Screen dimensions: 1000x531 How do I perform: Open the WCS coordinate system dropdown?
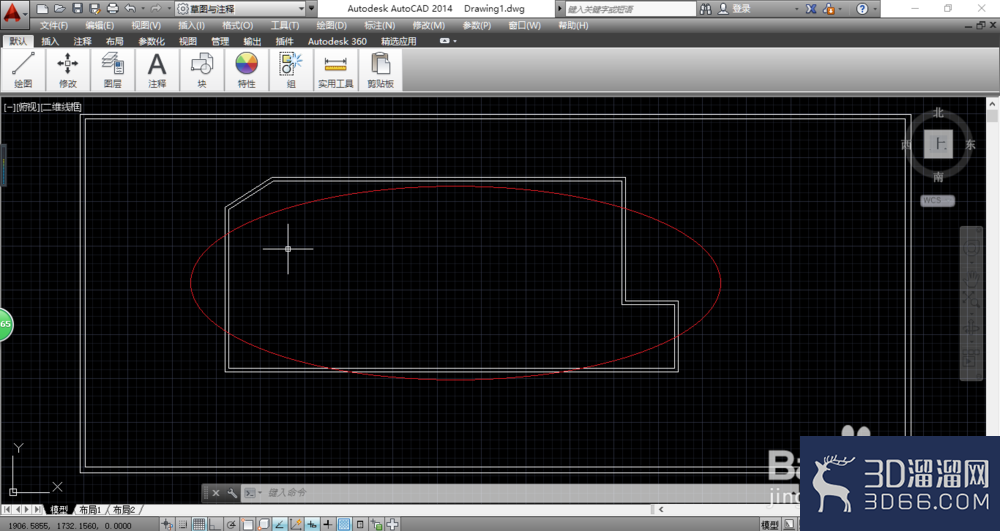point(938,200)
